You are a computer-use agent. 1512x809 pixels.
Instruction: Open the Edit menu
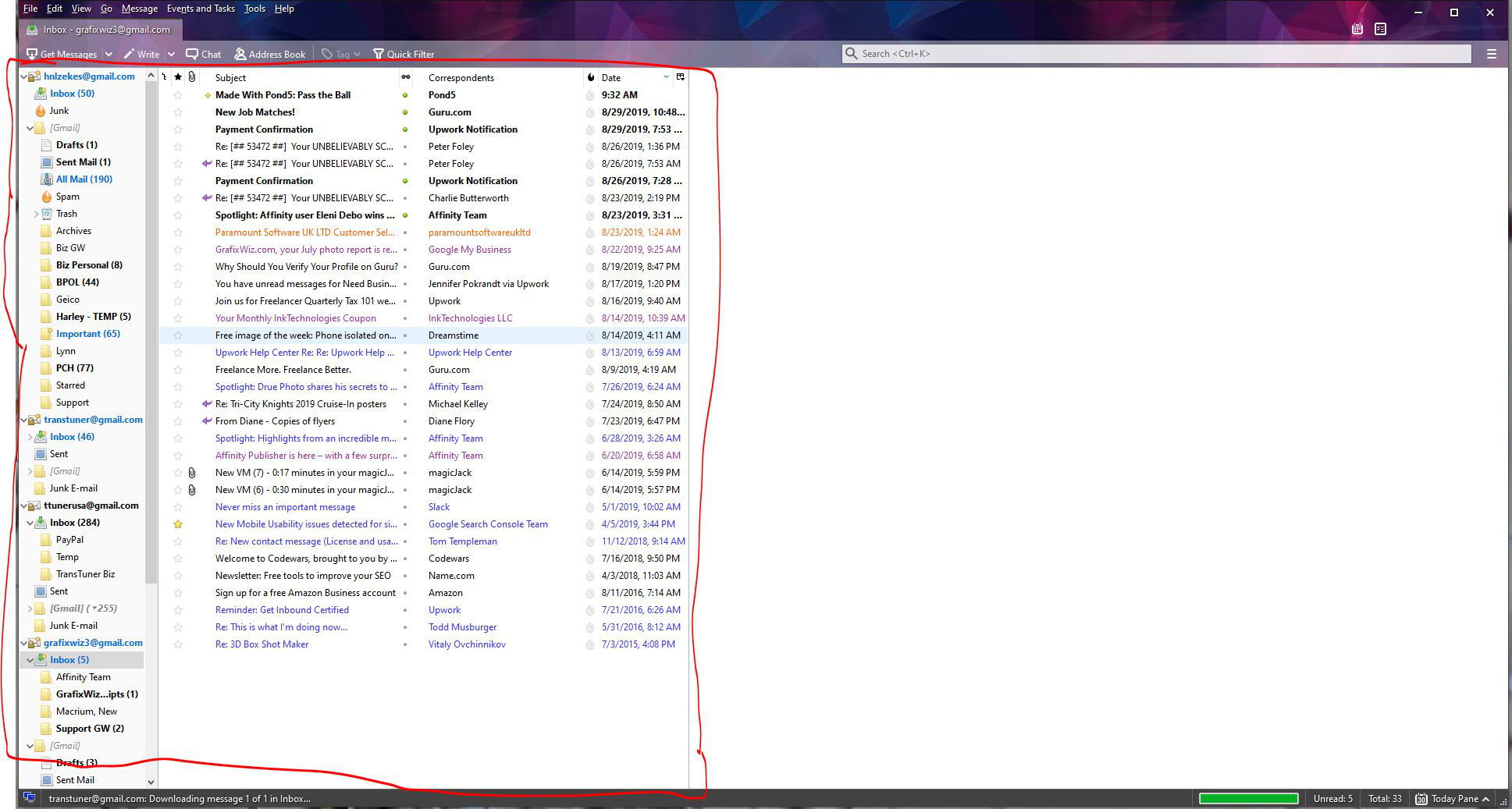click(54, 9)
